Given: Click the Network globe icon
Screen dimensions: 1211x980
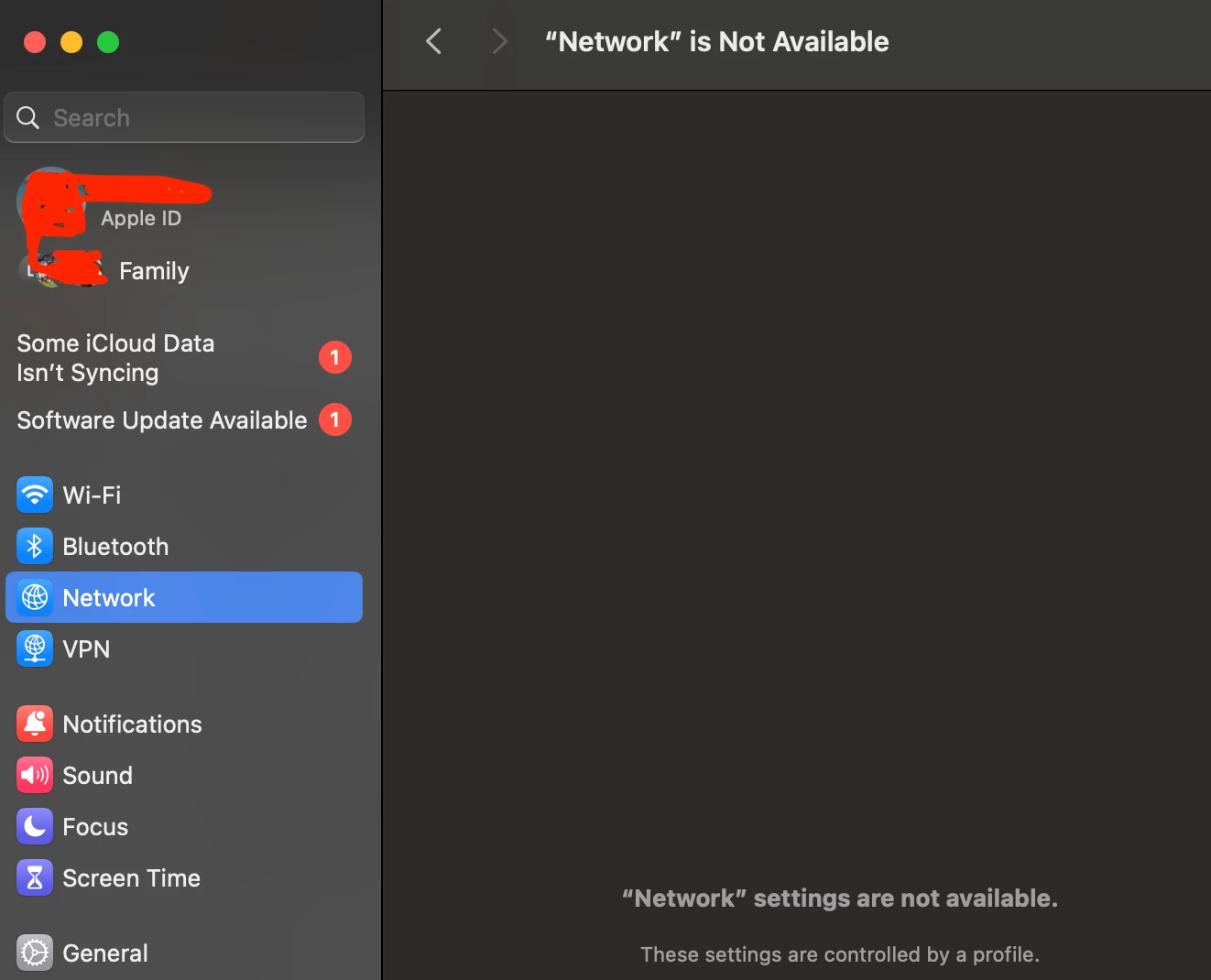Looking at the screenshot, I should point(35,598).
